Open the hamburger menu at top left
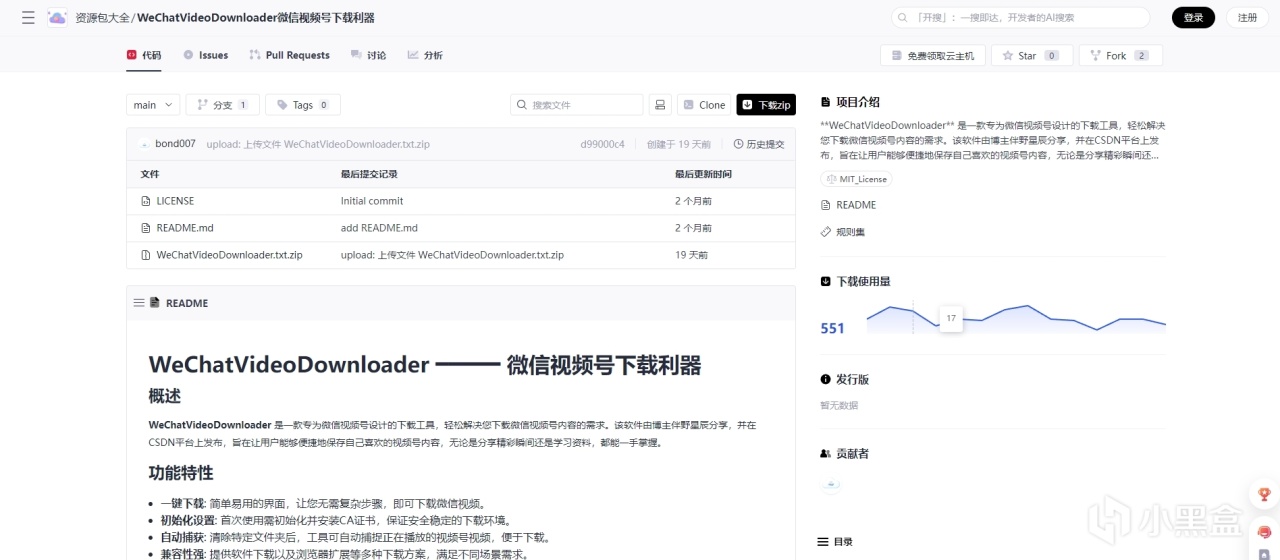The image size is (1280, 560). point(28,18)
